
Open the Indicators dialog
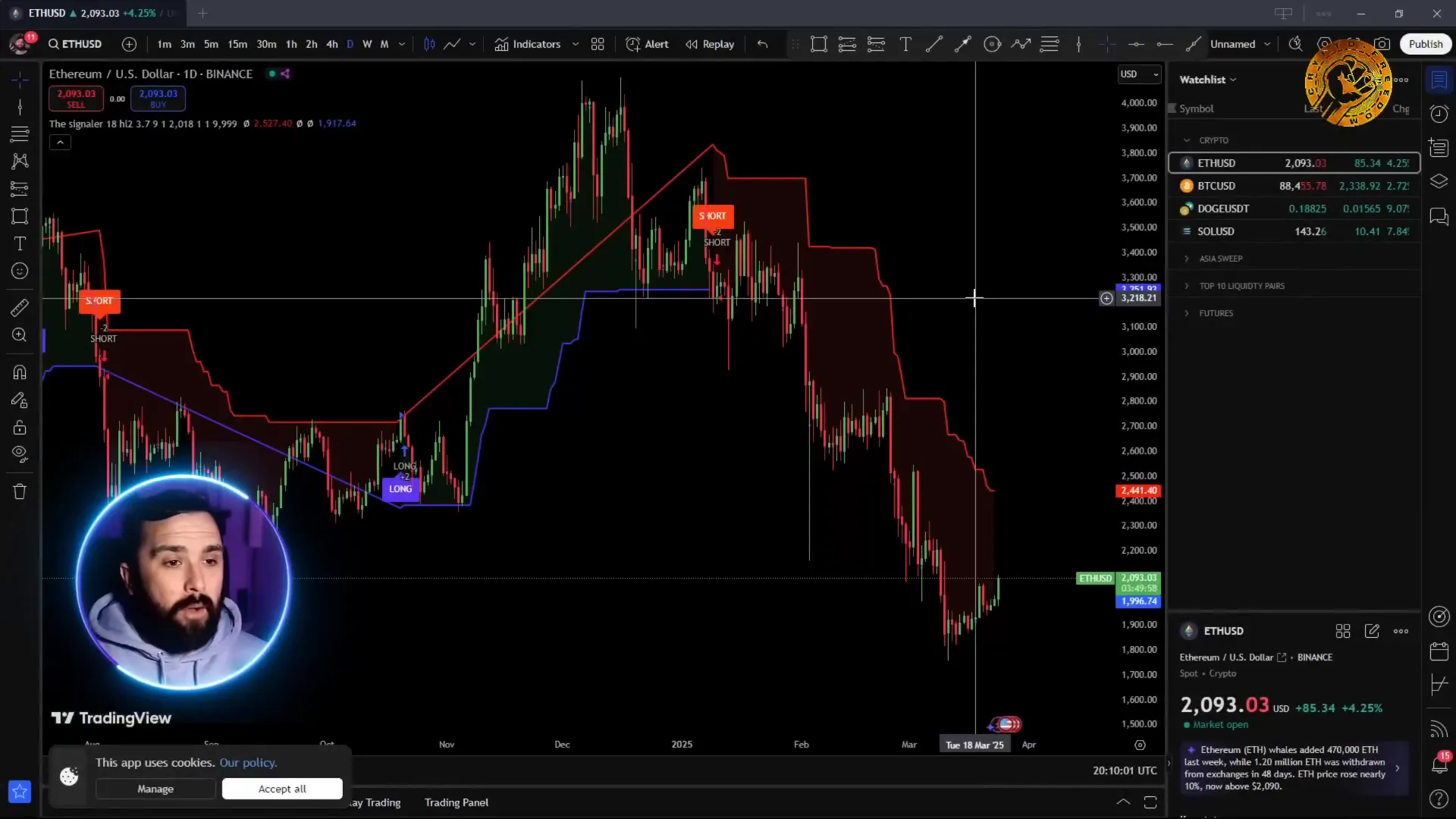(x=528, y=44)
